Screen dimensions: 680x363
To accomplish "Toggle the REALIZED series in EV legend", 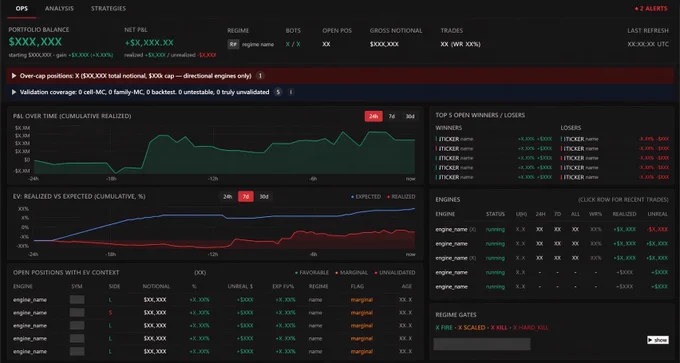I will pyautogui.click(x=401, y=196).
